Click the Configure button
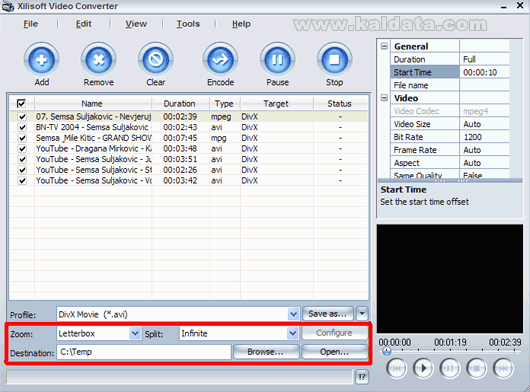 (x=334, y=333)
